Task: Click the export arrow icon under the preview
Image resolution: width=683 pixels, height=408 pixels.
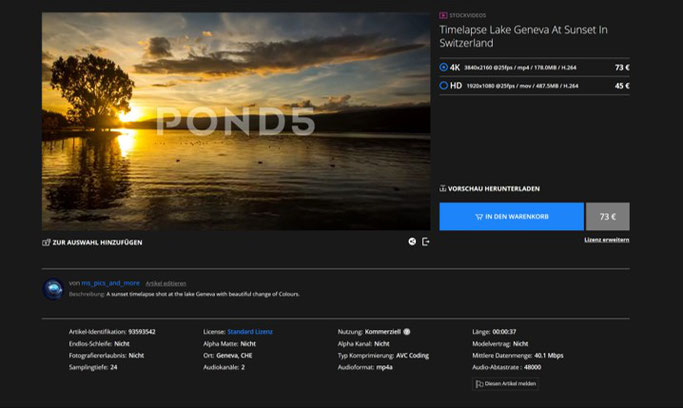Action: [x=426, y=242]
